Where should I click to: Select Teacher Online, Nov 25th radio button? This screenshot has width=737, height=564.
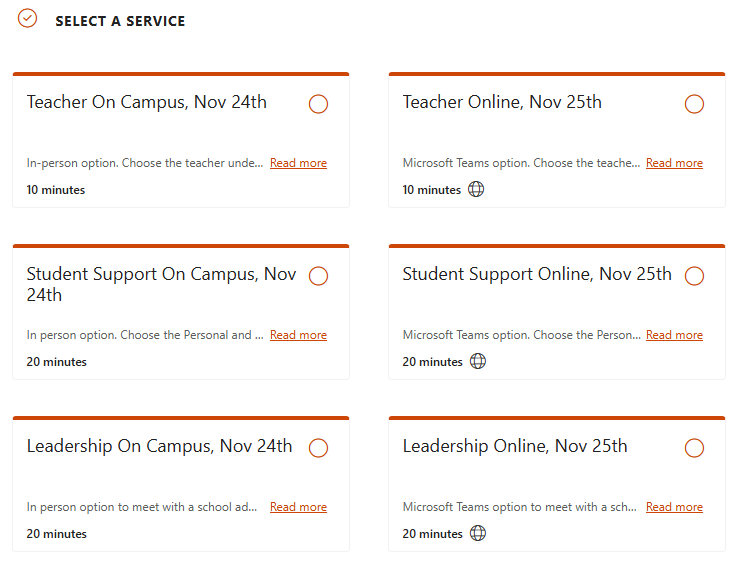pos(694,104)
